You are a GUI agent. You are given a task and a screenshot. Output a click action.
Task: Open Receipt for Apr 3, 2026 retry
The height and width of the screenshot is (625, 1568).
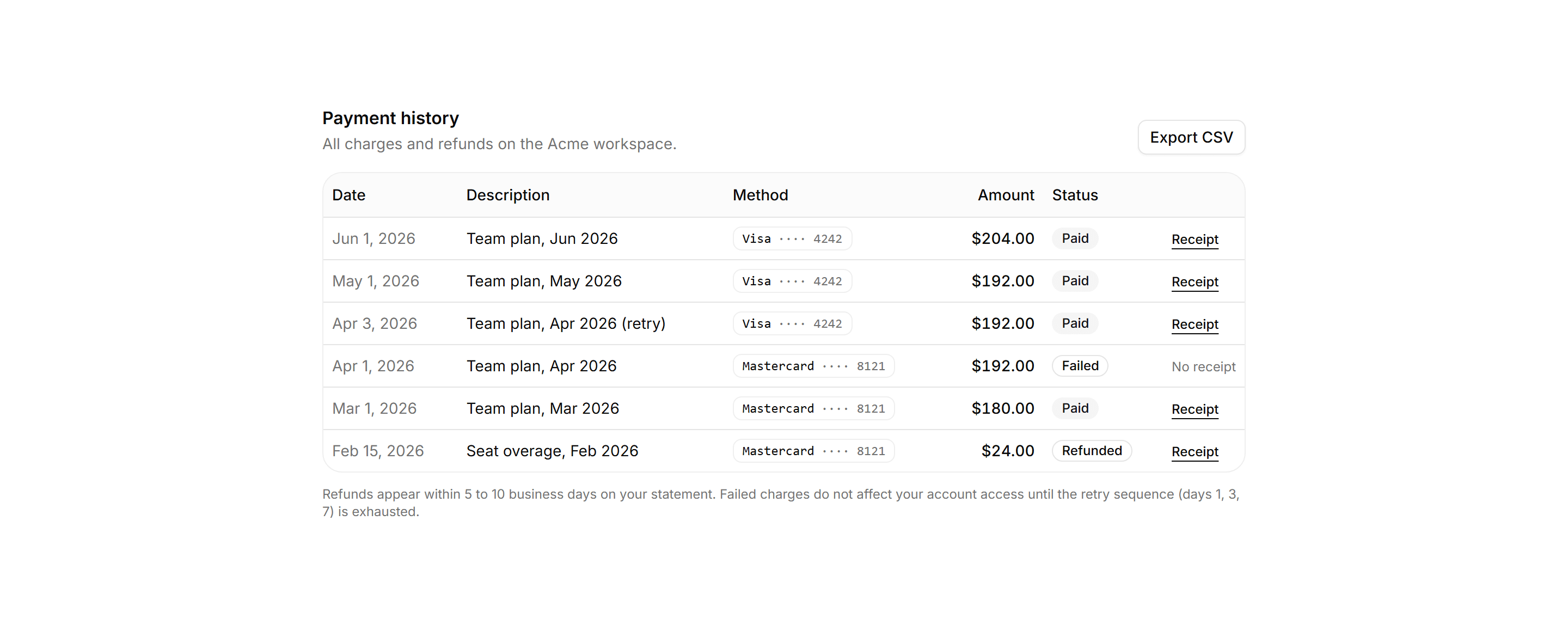[x=1195, y=324]
